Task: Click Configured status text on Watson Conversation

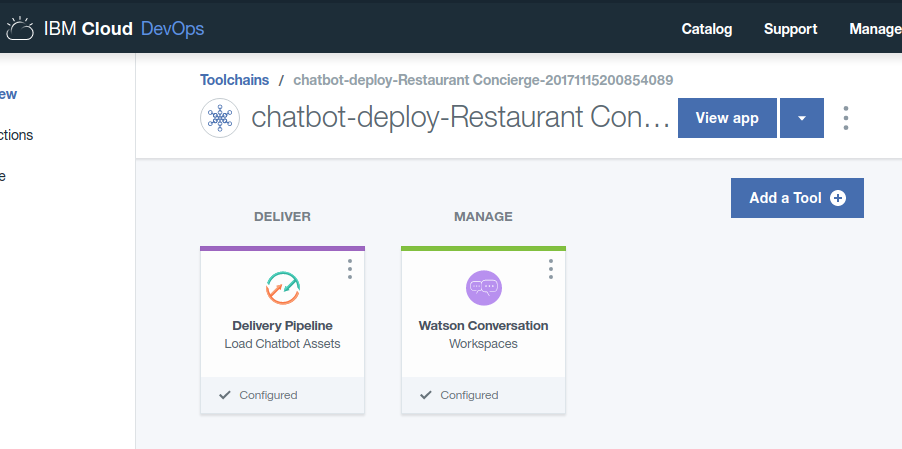Action: coord(469,395)
